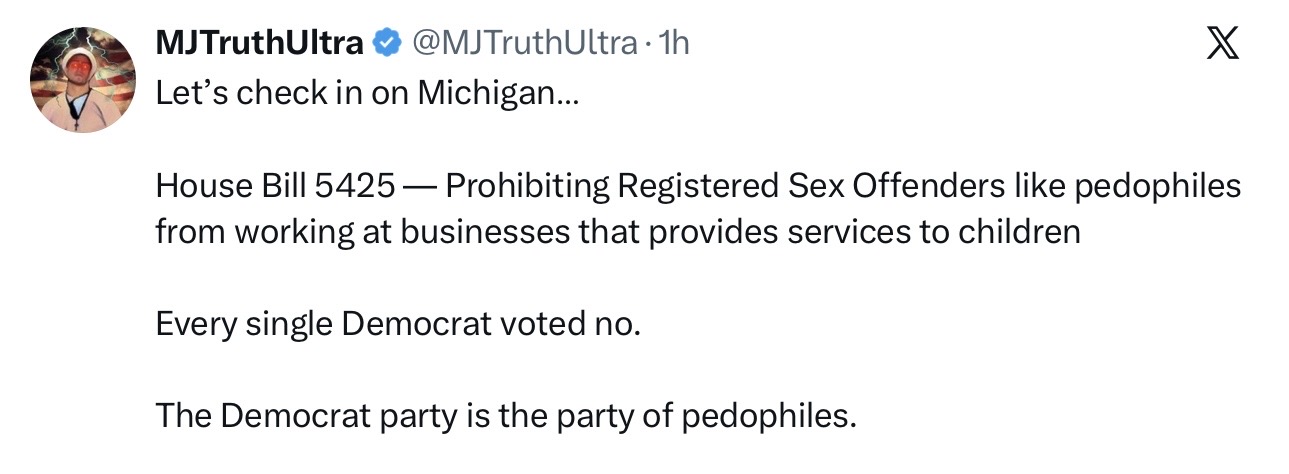Open the @MJTruthUltra handle link
The height and width of the screenshot is (474, 1289).
pos(524,43)
